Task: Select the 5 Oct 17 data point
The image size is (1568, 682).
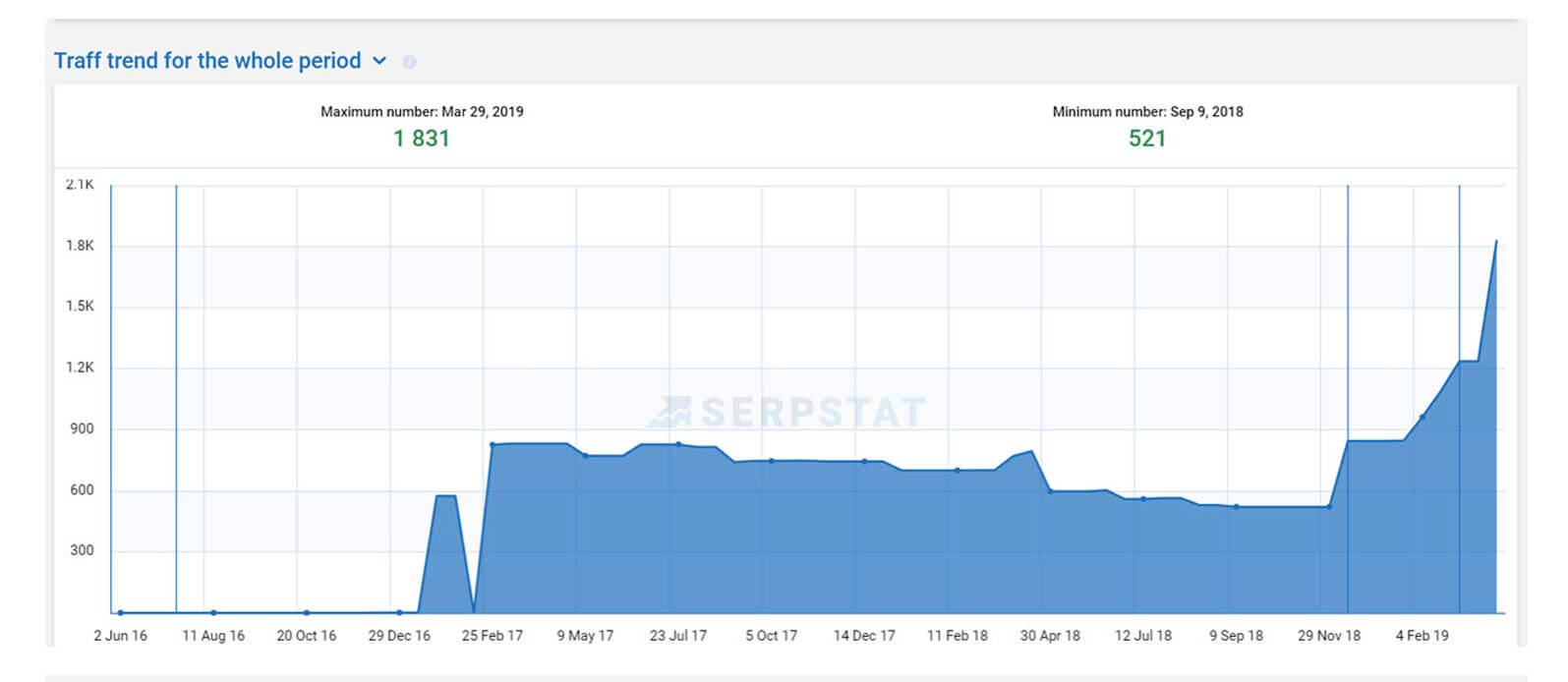Action: (x=772, y=460)
